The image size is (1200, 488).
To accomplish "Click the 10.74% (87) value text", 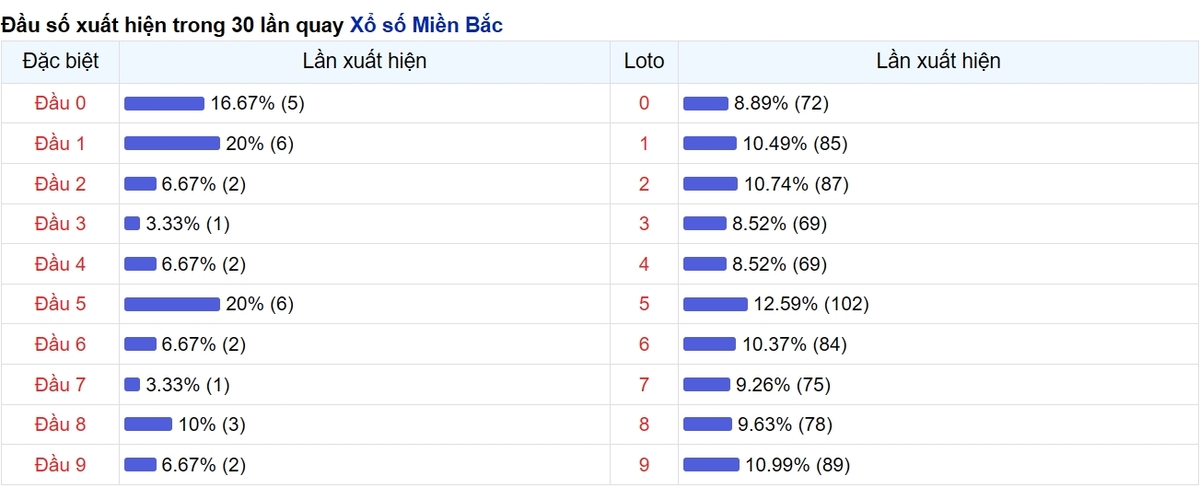I will point(796,184).
